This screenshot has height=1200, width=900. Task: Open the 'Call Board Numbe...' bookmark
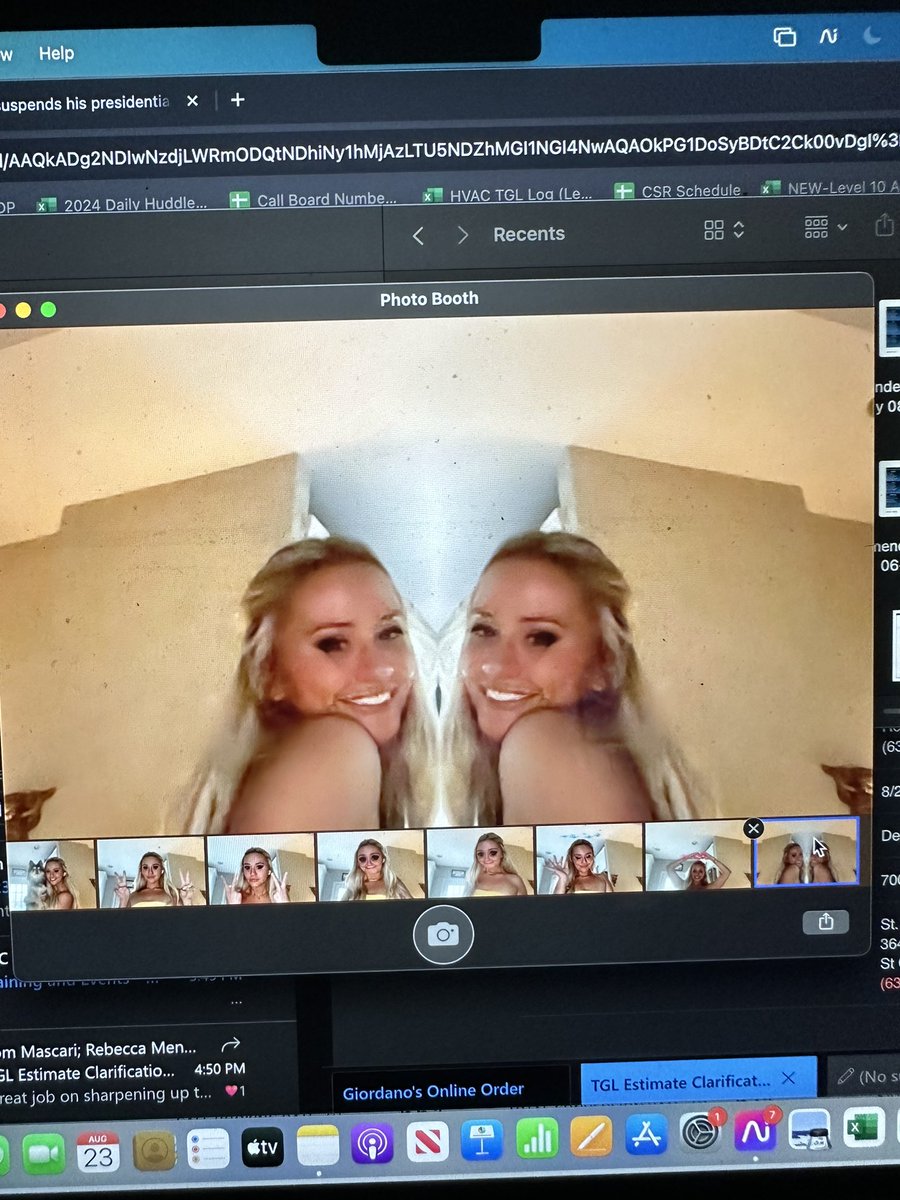click(x=313, y=200)
